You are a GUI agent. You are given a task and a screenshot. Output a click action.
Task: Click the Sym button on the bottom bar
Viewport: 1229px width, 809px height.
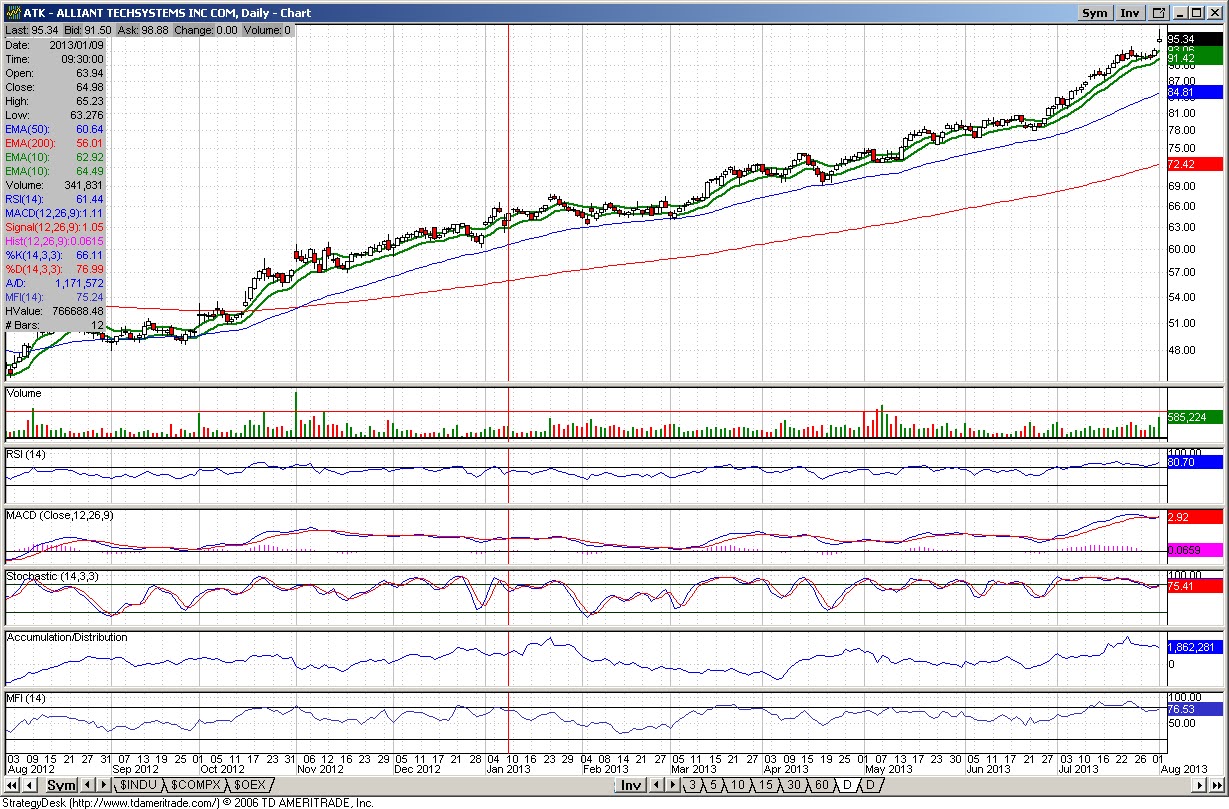tap(61, 785)
